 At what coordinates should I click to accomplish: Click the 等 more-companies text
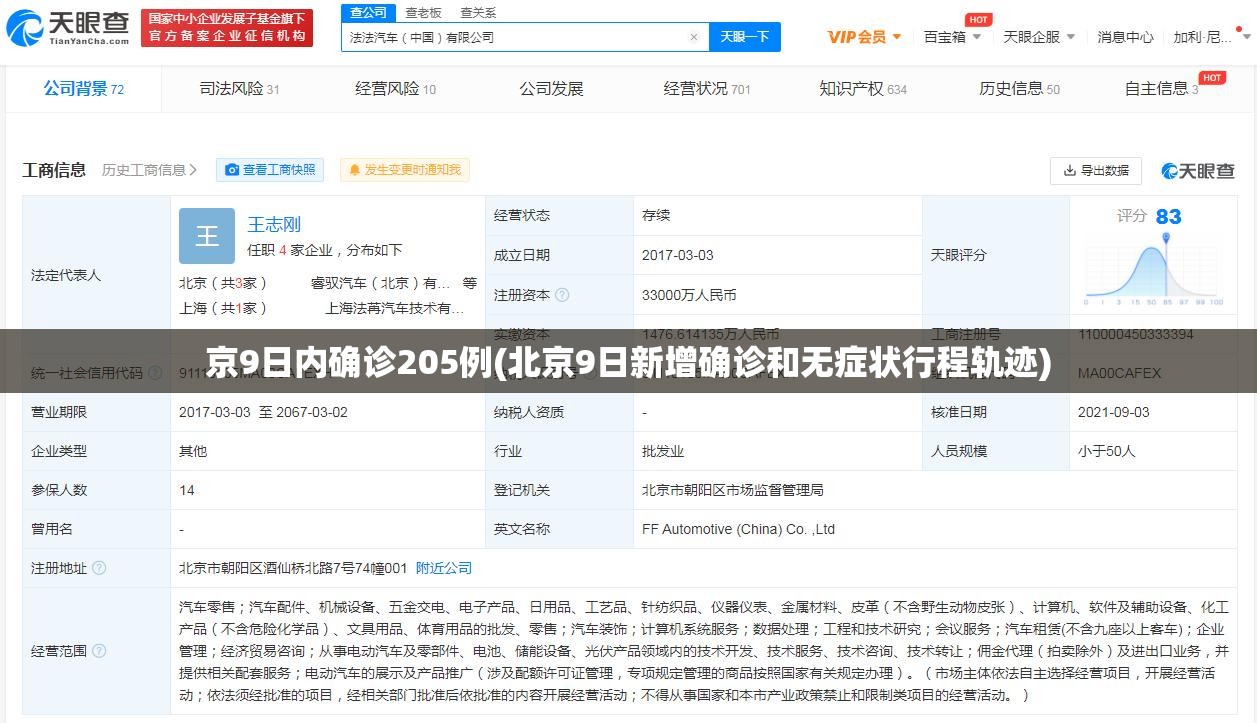470,283
